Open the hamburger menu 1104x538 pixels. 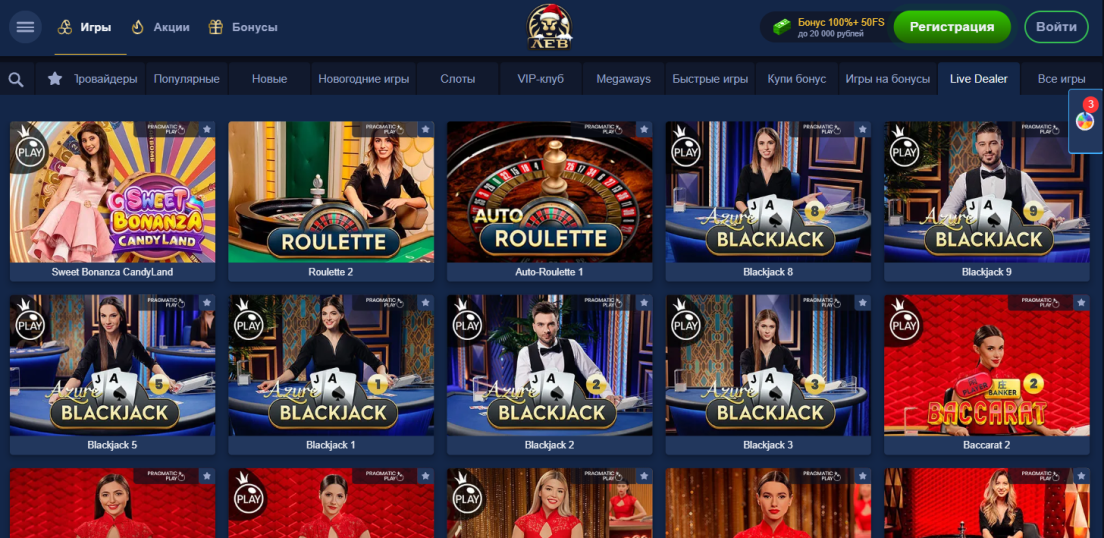[x=25, y=27]
